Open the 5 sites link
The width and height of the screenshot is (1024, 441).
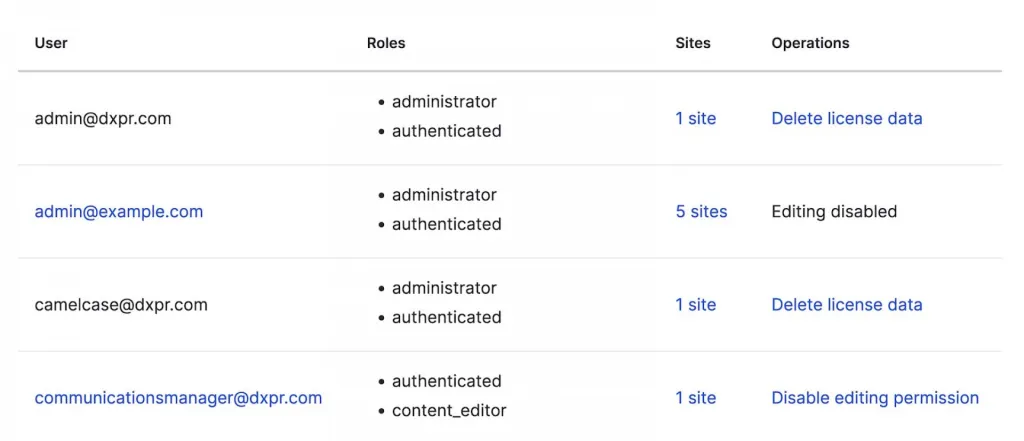point(701,212)
